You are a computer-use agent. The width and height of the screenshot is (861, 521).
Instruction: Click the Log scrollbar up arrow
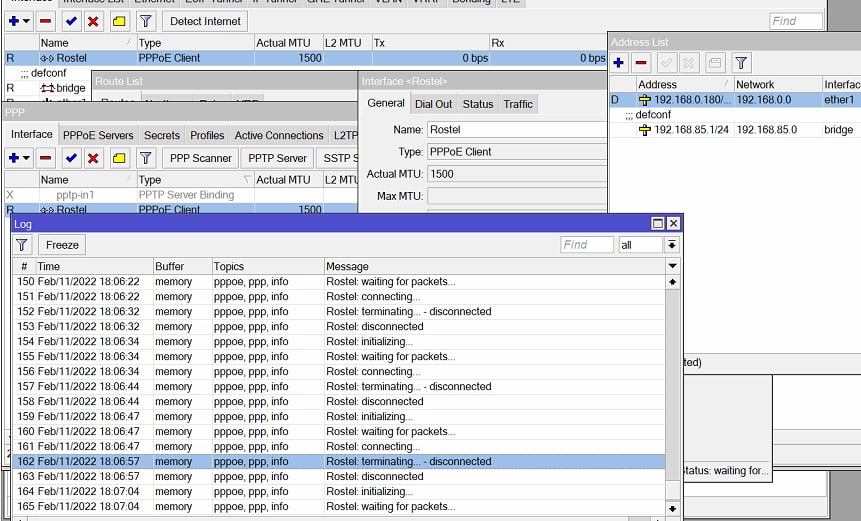(x=672, y=282)
